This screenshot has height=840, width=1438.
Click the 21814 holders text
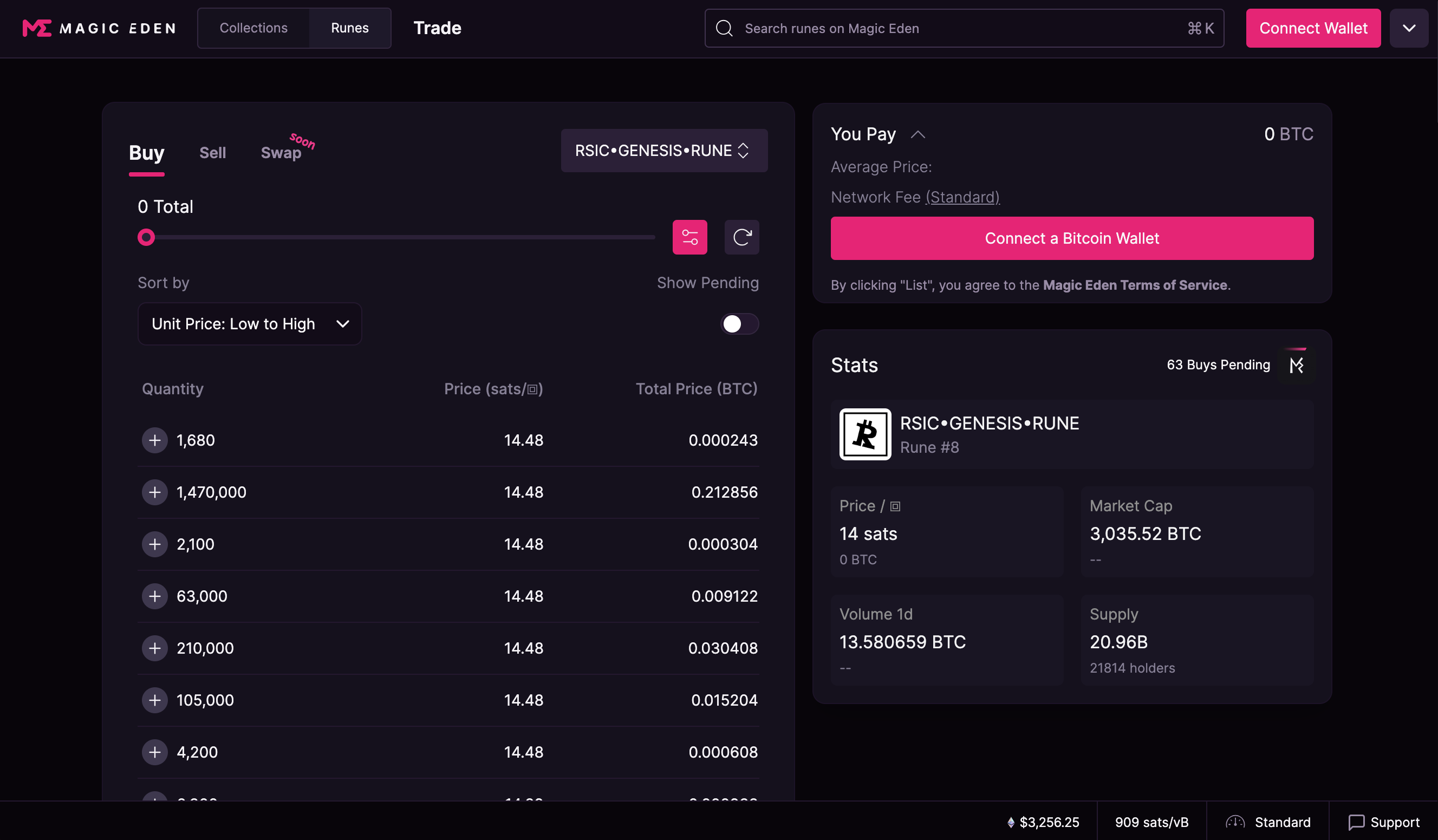coord(1131,668)
